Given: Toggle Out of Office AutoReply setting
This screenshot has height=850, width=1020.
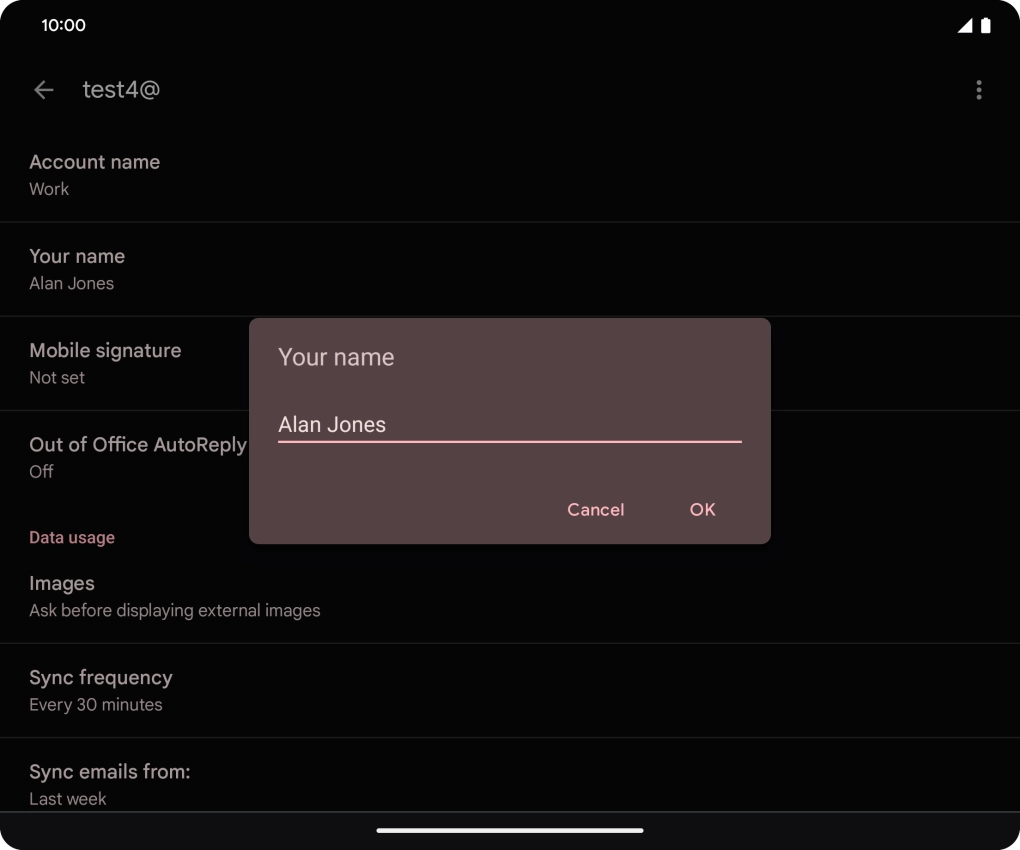Looking at the screenshot, I should (137, 456).
